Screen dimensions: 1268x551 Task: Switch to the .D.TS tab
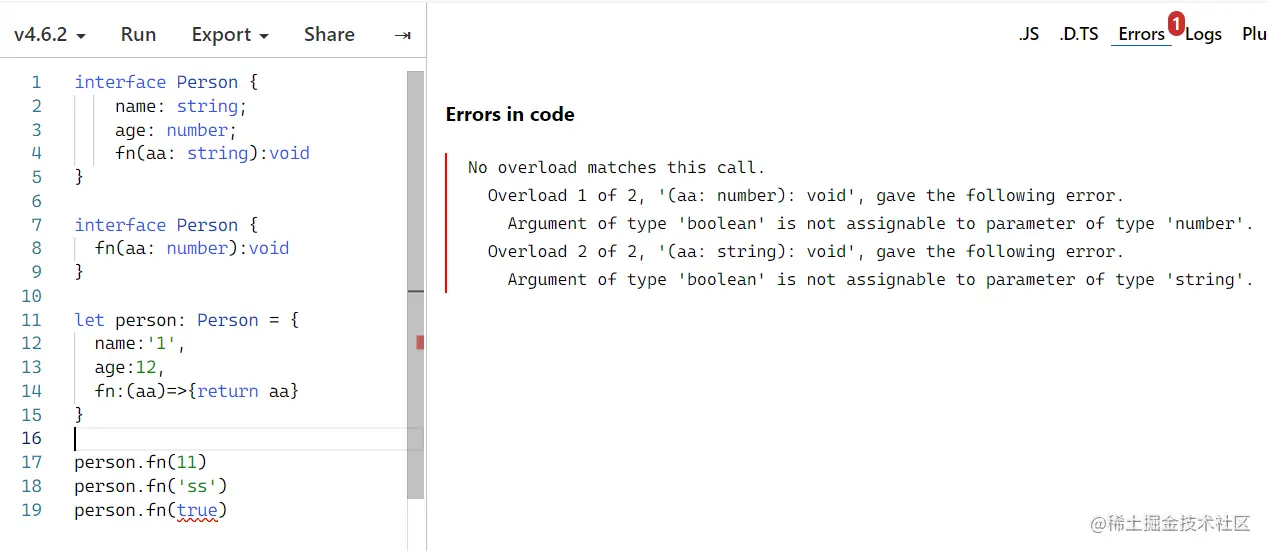click(x=1079, y=34)
